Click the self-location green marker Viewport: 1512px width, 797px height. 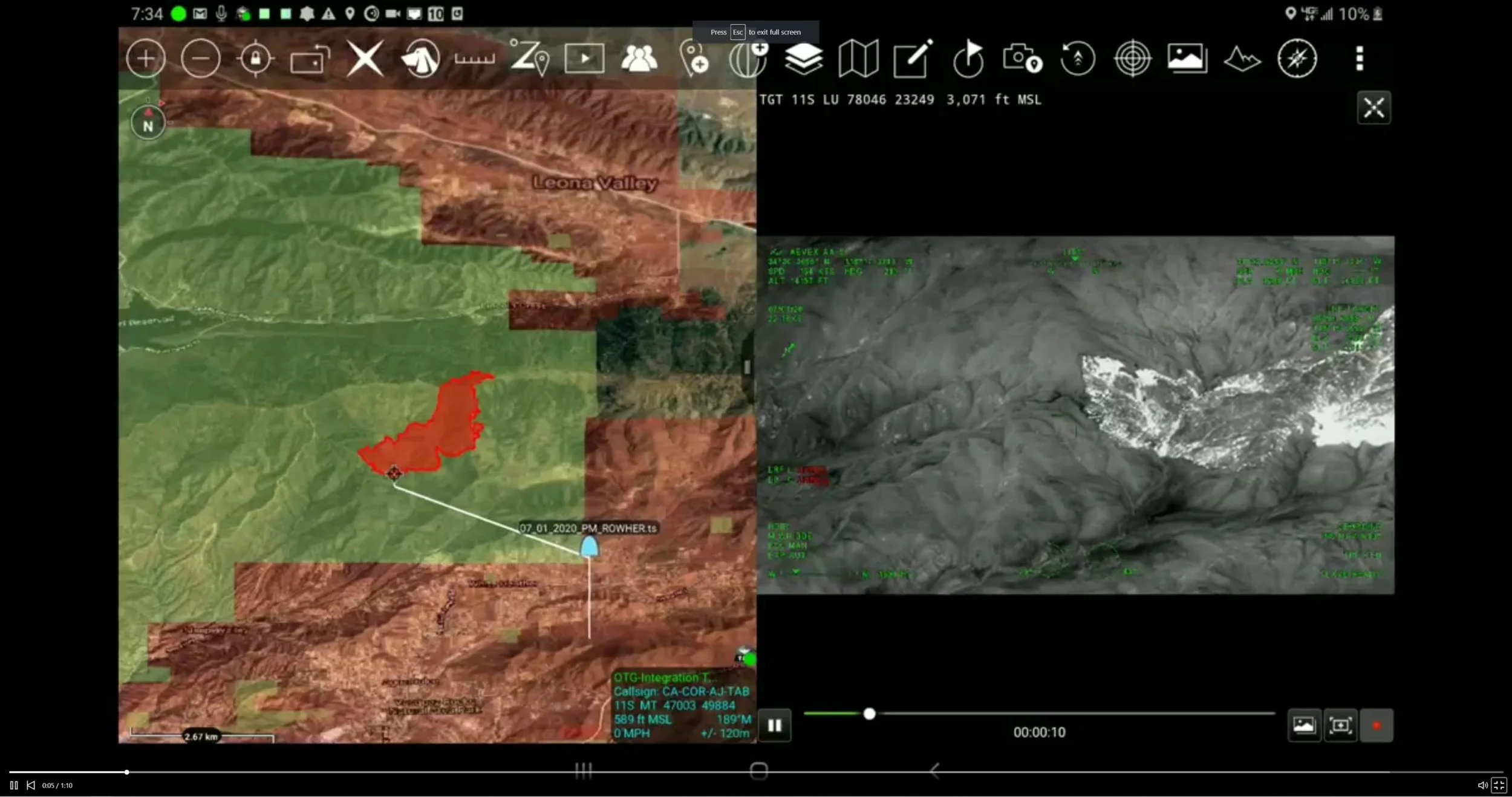[x=749, y=659]
